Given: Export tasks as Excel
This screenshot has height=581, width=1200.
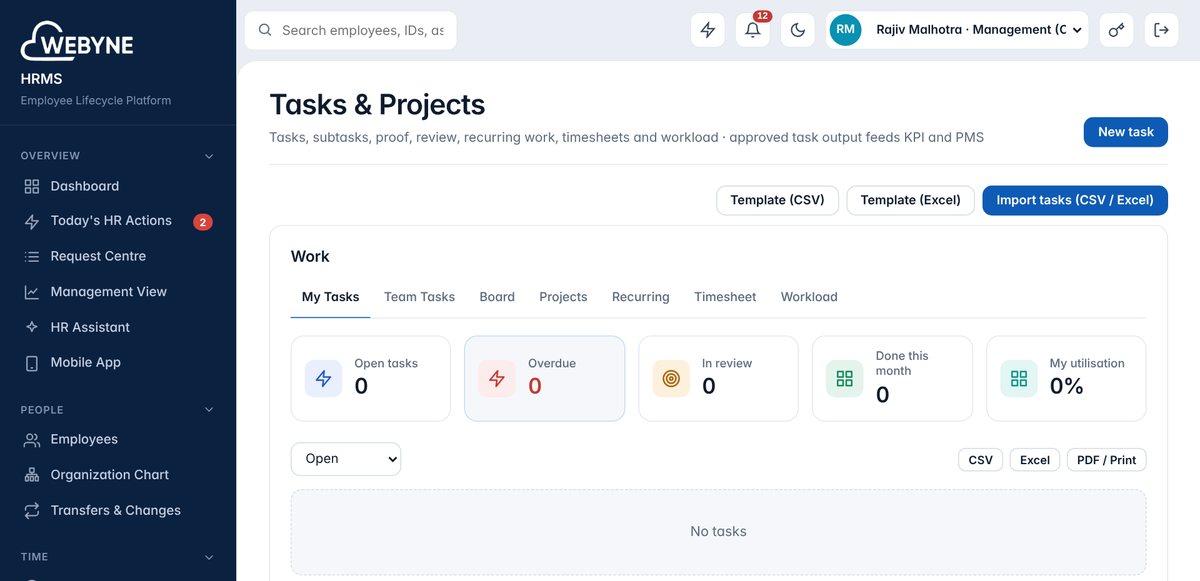Looking at the screenshot, I should pos(1035,460).
